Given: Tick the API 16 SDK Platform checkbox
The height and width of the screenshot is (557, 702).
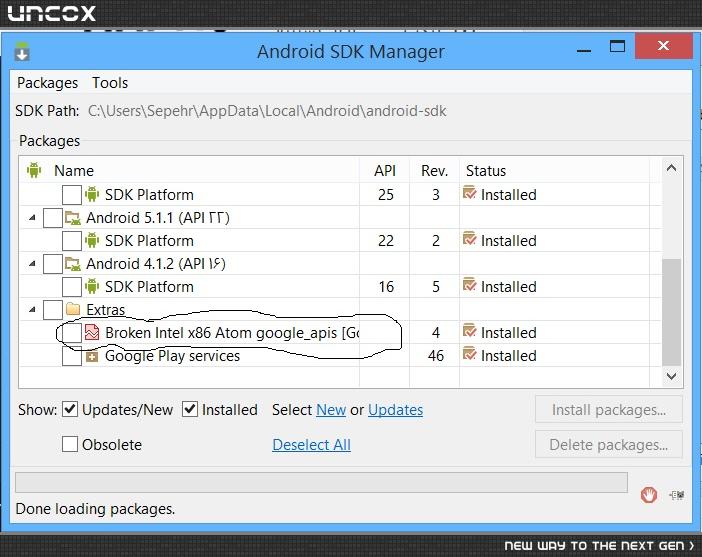Looking at the screenshot, I should (x=72, y=287).
